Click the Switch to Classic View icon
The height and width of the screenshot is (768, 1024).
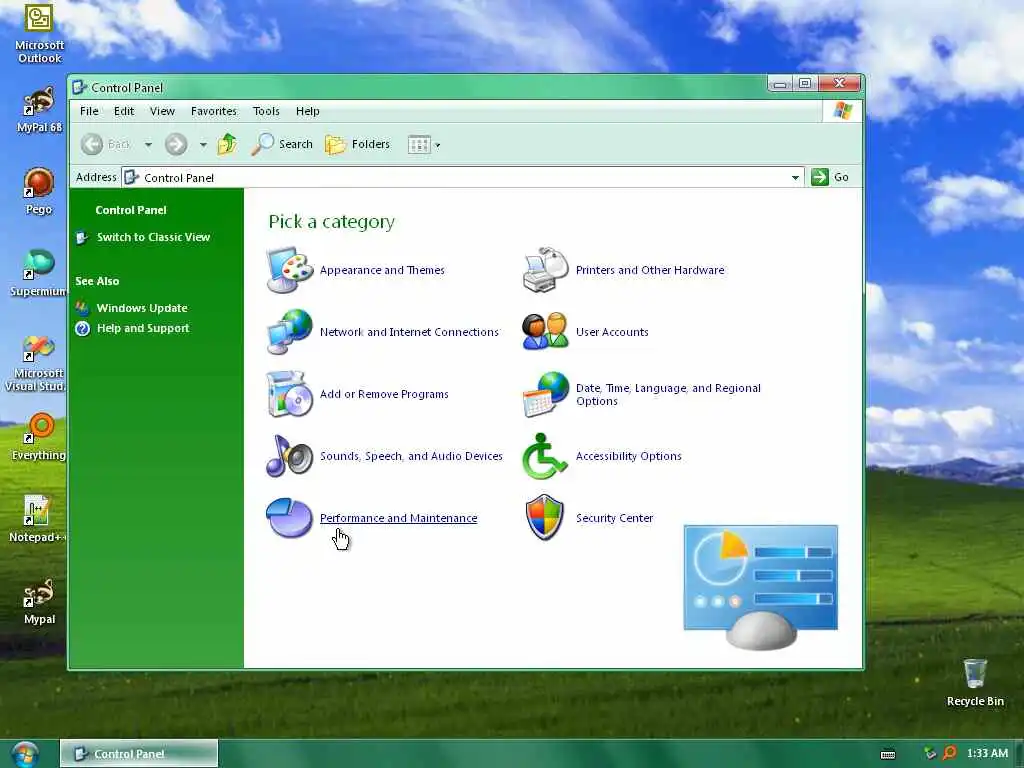(x=82, y=238)
